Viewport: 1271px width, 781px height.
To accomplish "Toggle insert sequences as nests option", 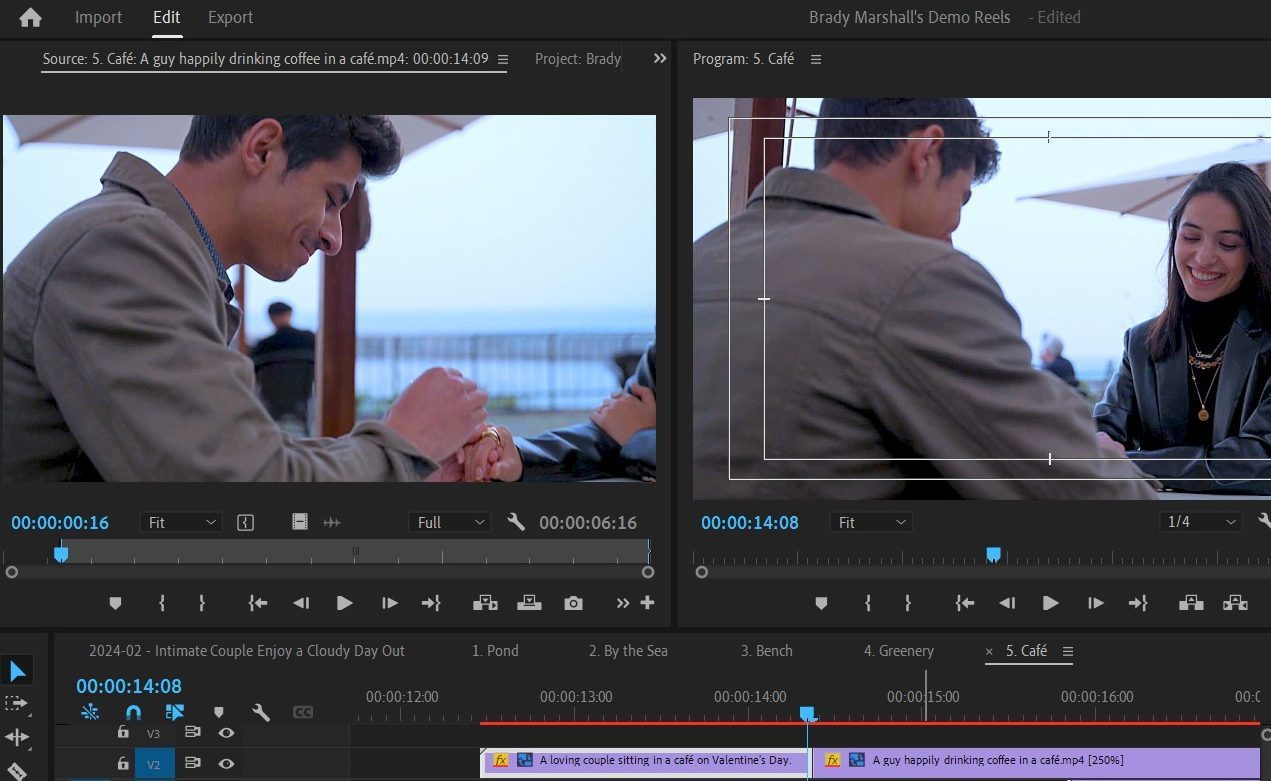I will (90, 712).
